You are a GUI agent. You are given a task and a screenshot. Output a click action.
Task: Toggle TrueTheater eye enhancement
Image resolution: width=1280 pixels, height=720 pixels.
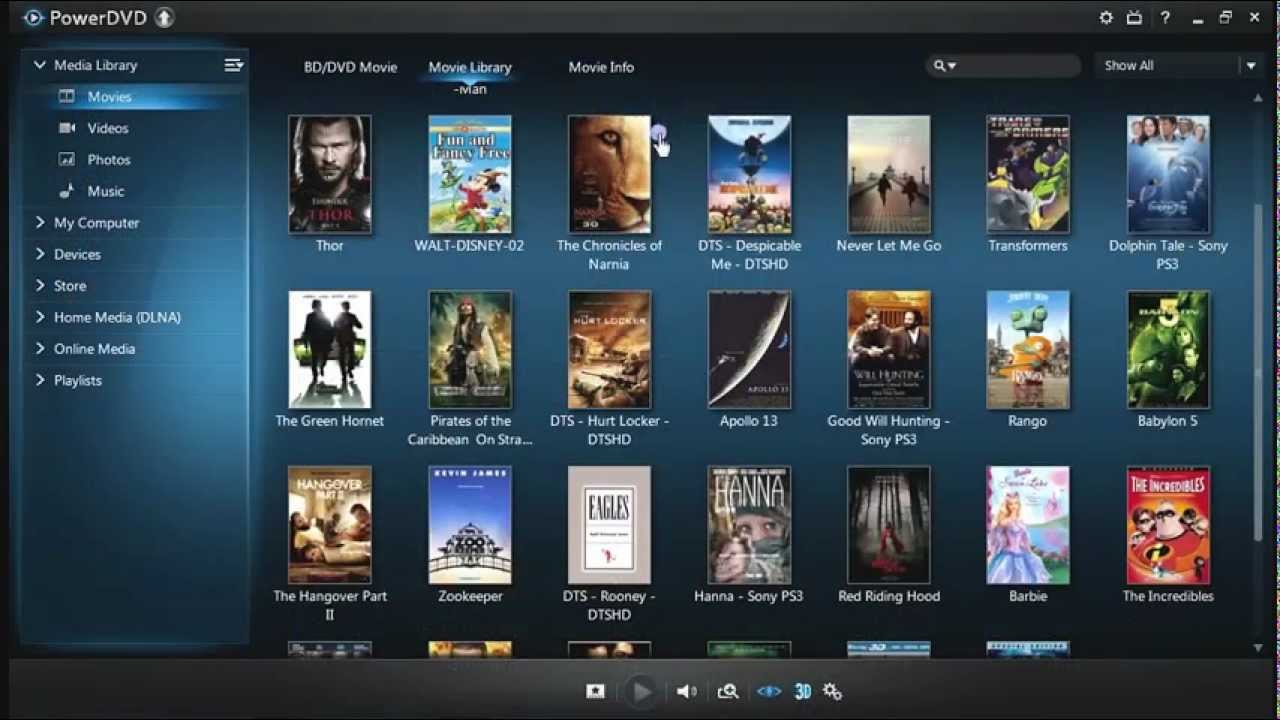pyautogui.click(x=769, y=691)
